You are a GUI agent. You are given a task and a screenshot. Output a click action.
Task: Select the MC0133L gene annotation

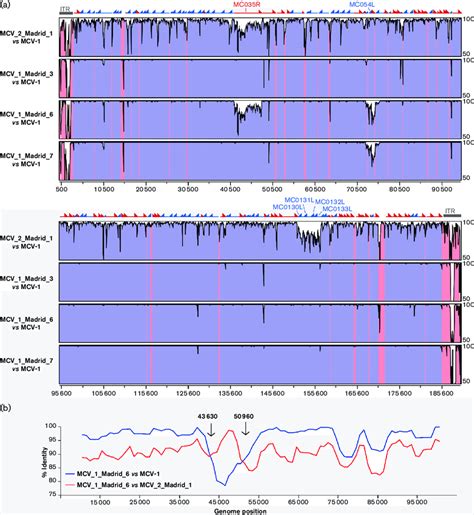click(x=337, y=209)
